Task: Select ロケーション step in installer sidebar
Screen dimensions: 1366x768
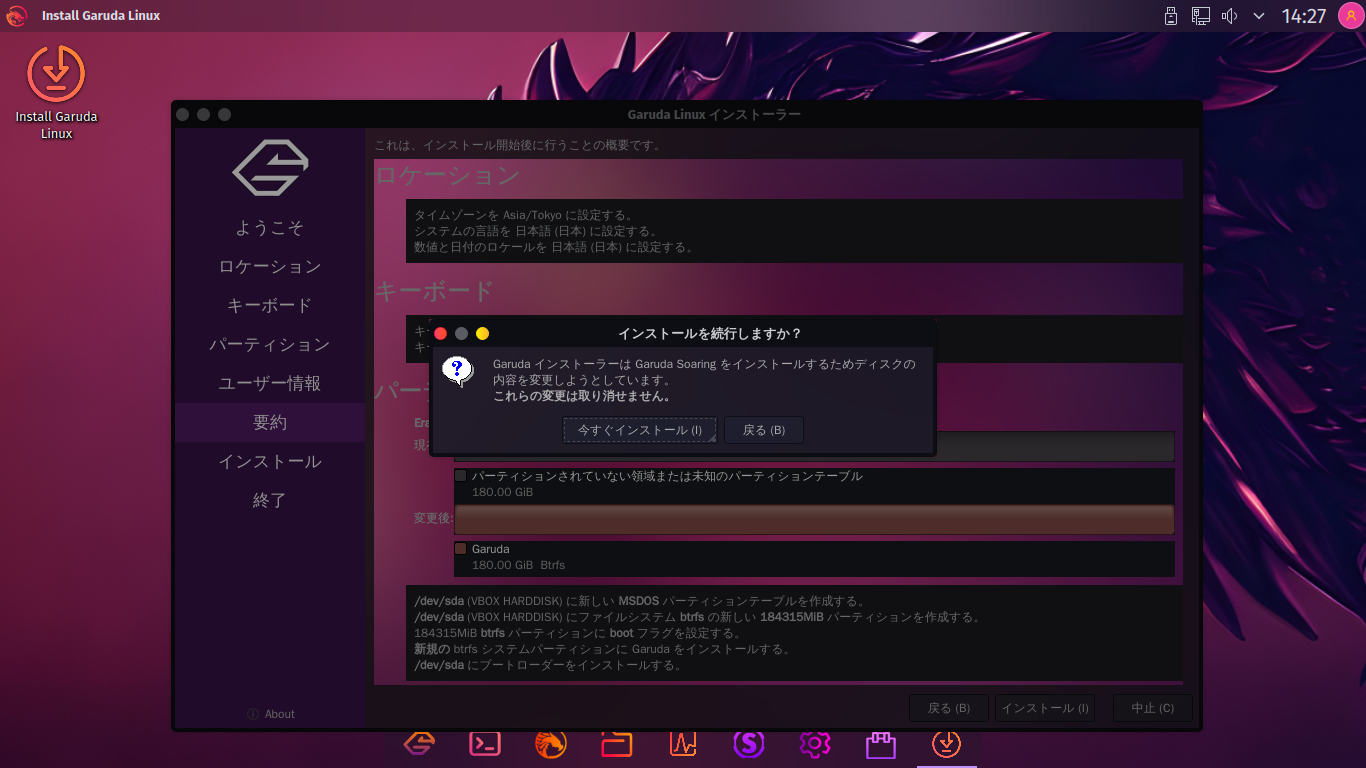Action: click(x=270, y=266)
